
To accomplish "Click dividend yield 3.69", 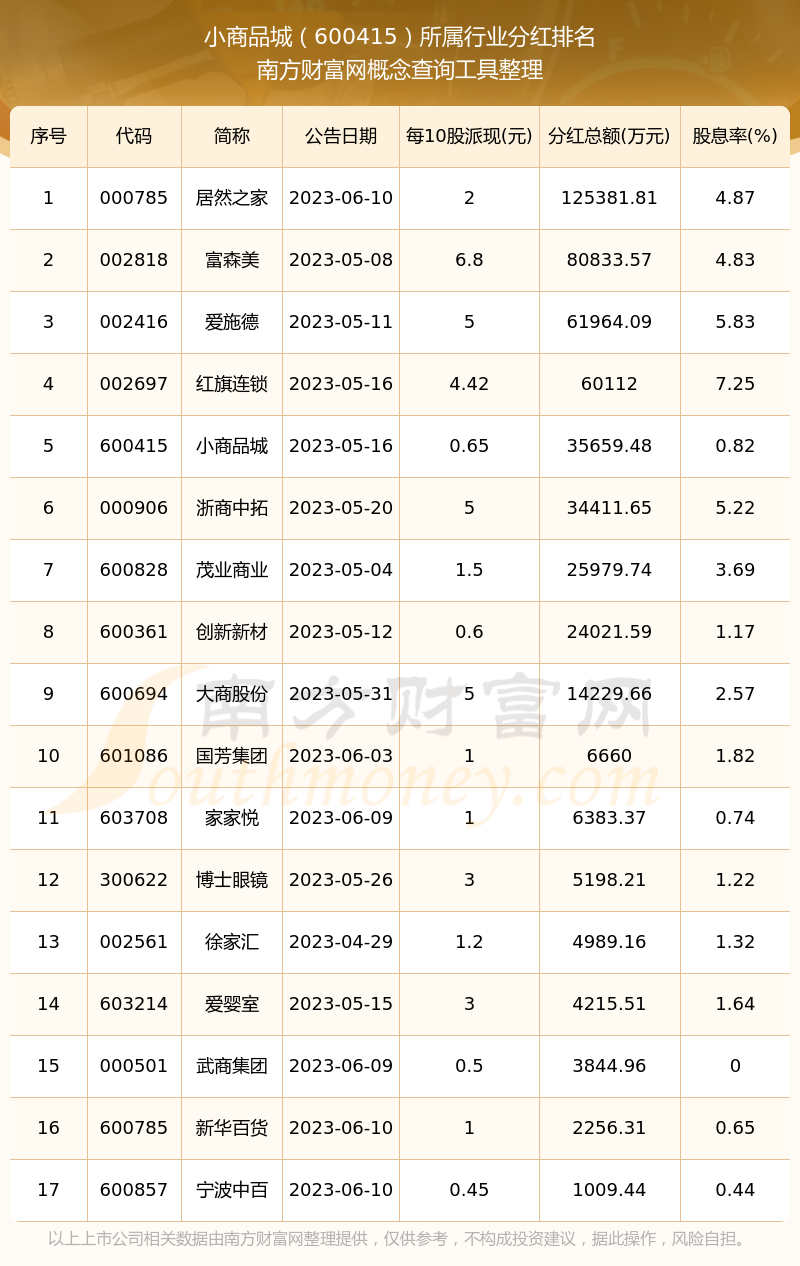I will pos(735,570).
